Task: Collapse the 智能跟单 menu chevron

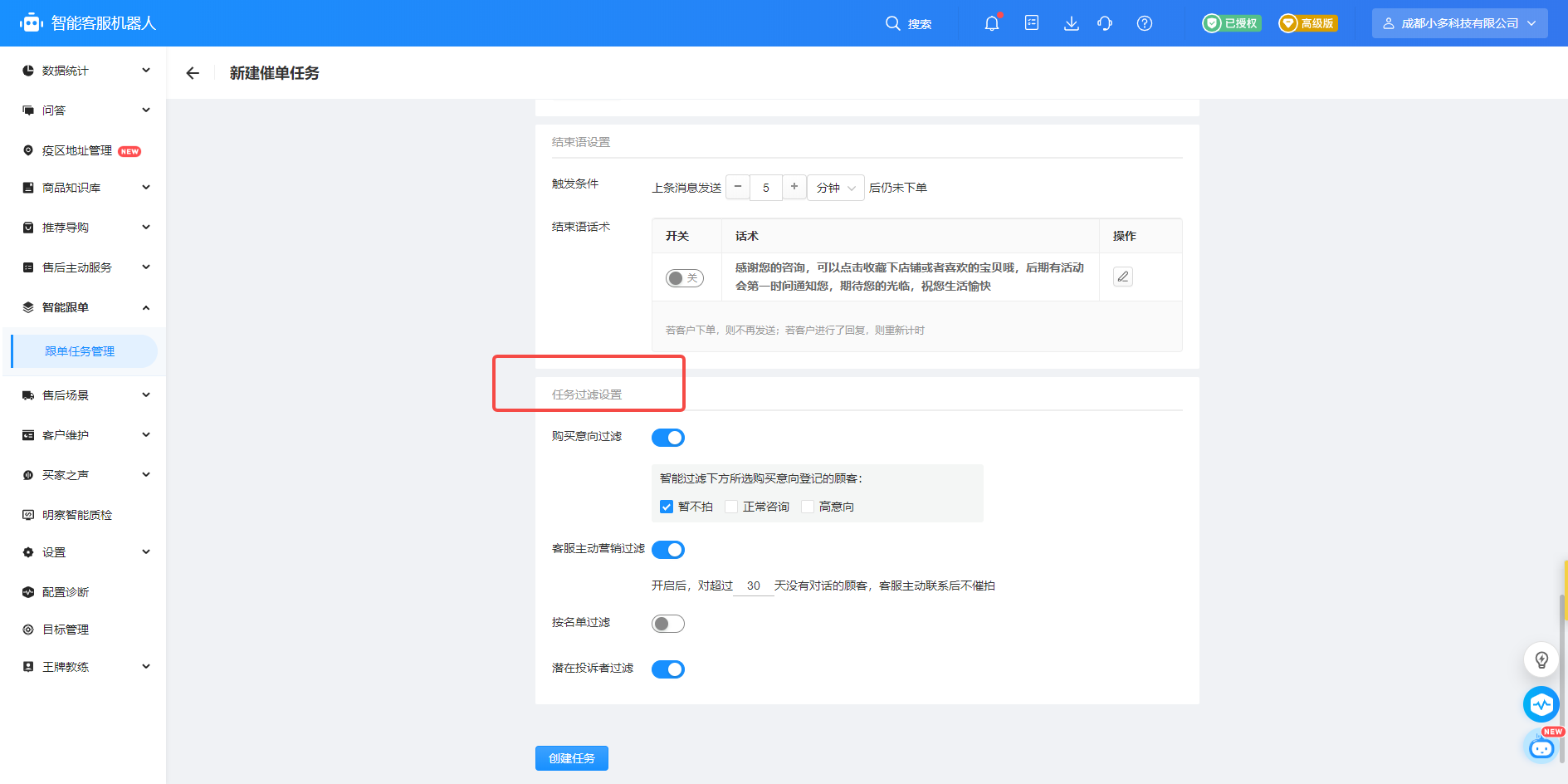Action: (146, 307)
